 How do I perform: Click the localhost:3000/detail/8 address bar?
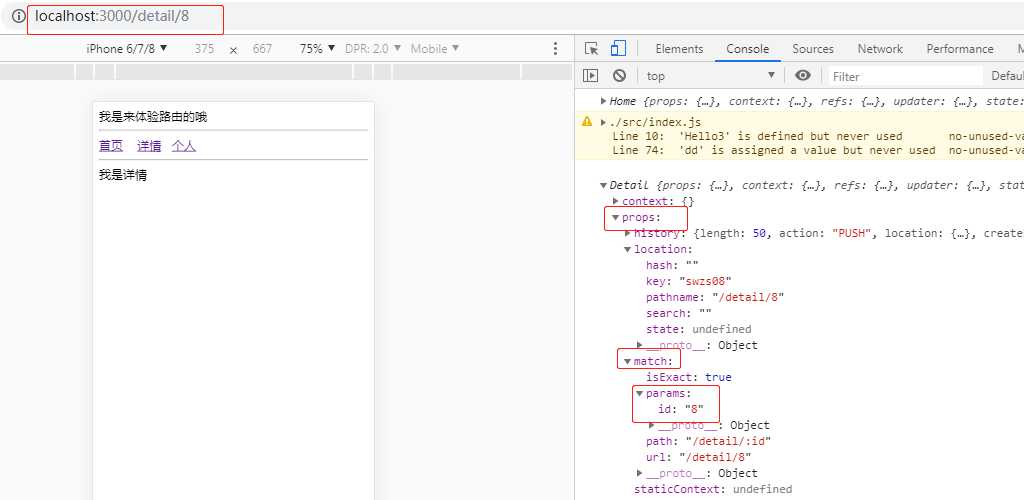click(112, 16)
